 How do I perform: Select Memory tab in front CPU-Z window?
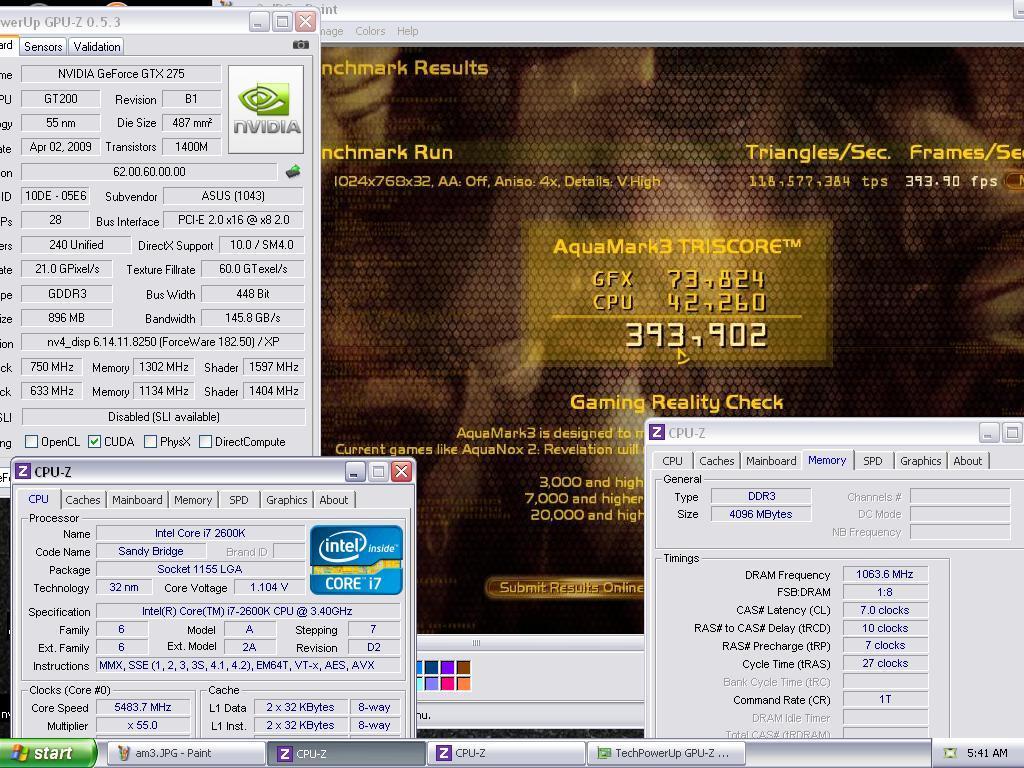click(x=193, y=500)
